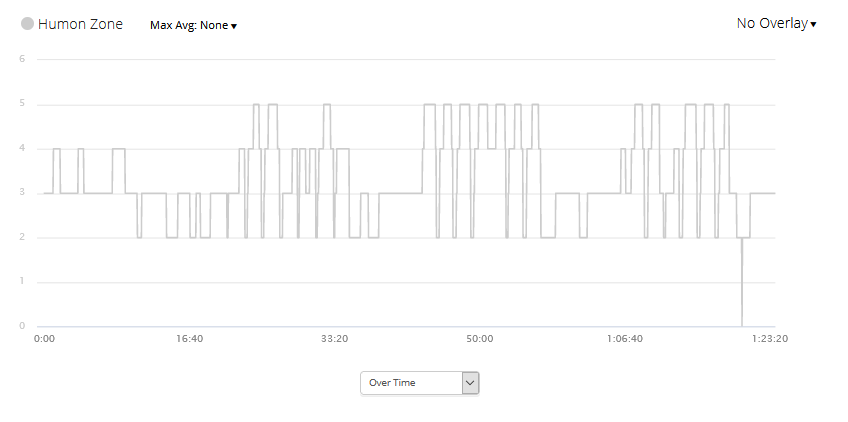Click the vertical drop-to-zero spike near chart end
Viewport: 848px width, 422px height.
click(x=741, y=281)
